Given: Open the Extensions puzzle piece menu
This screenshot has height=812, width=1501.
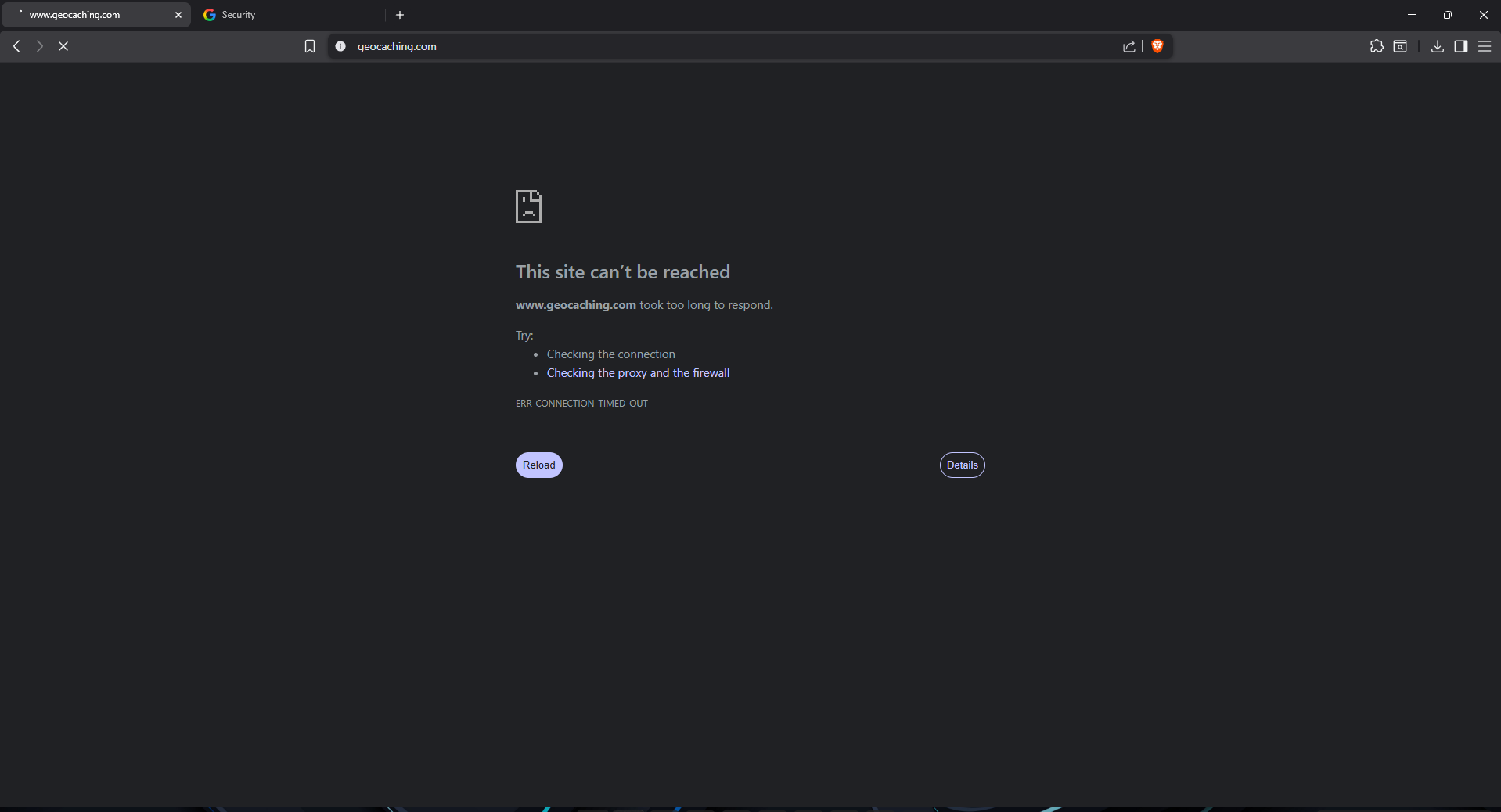Looking at the screenshot, I should point(1377,46).
